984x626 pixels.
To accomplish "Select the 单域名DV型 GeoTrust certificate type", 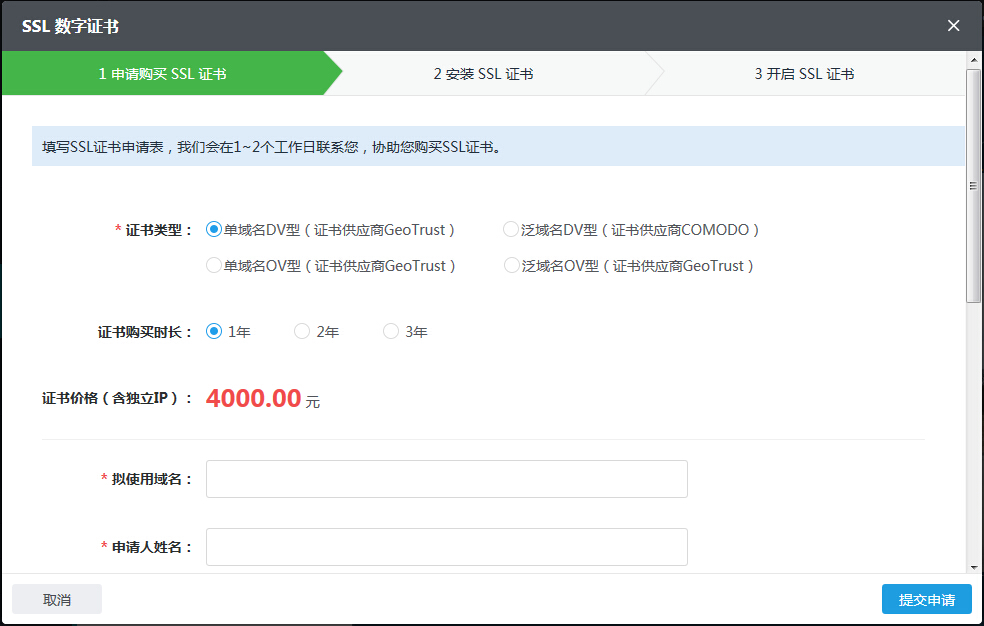I will pos(213,228).
